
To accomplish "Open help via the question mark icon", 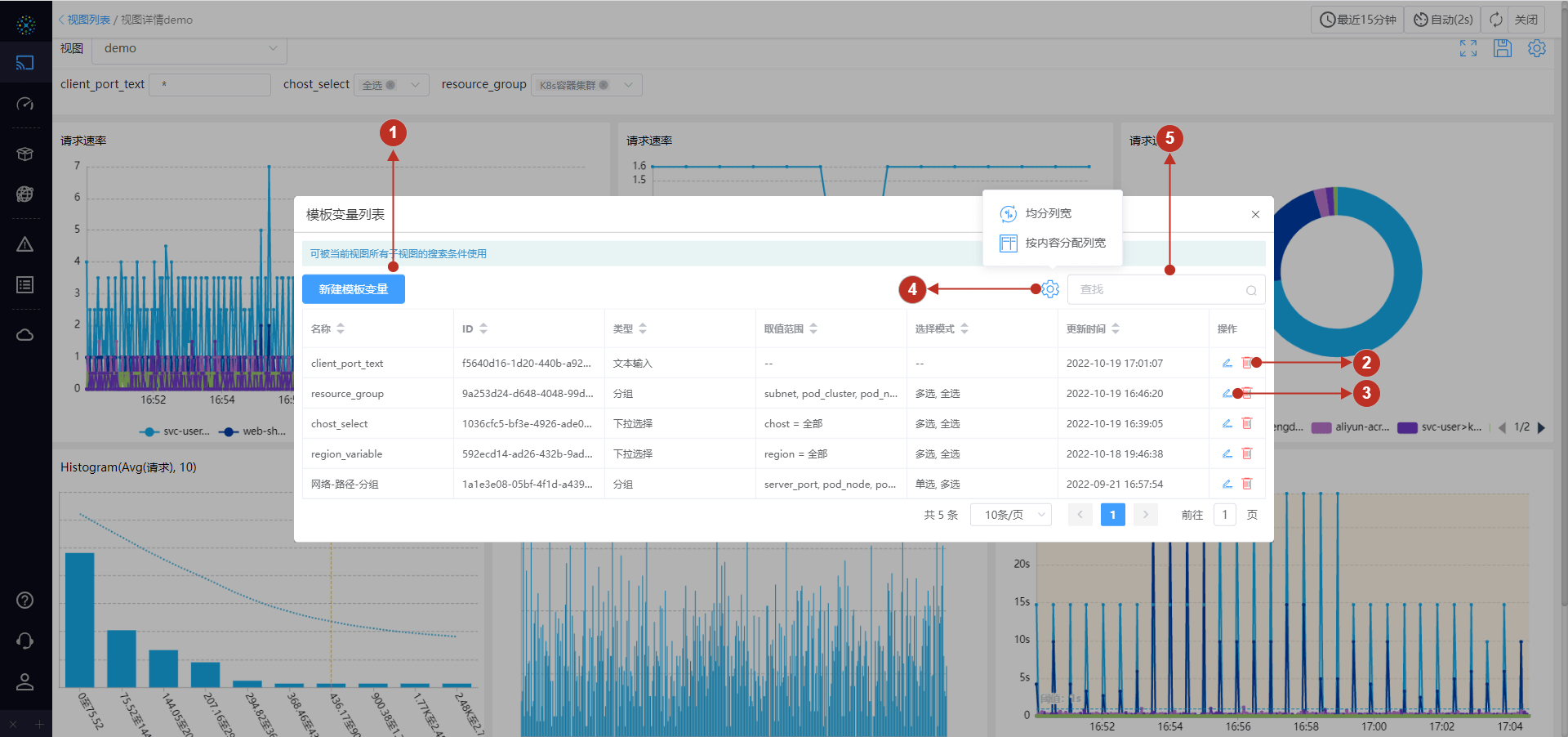I will (25, 601).
